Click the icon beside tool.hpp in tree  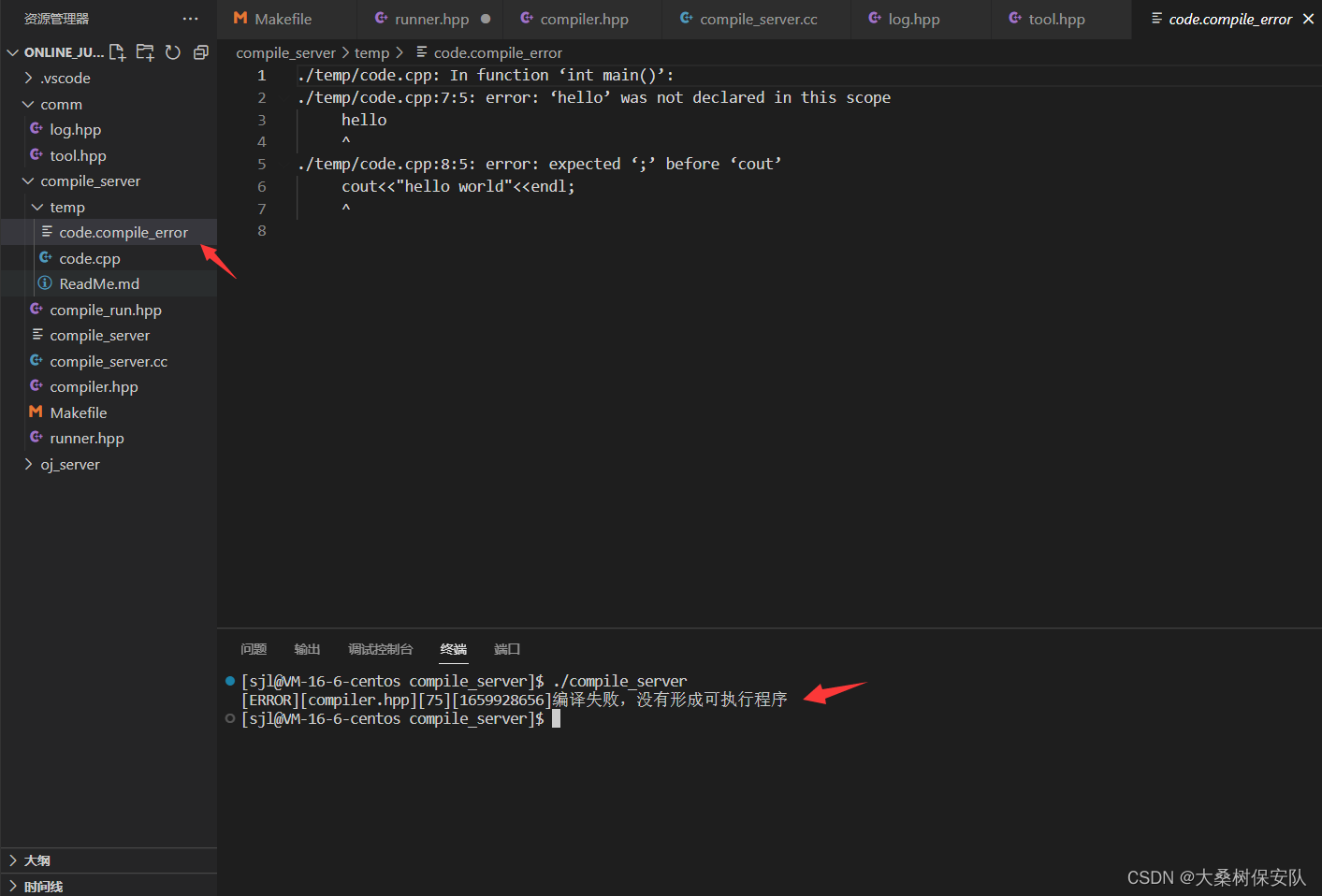[x=36, y=154]
